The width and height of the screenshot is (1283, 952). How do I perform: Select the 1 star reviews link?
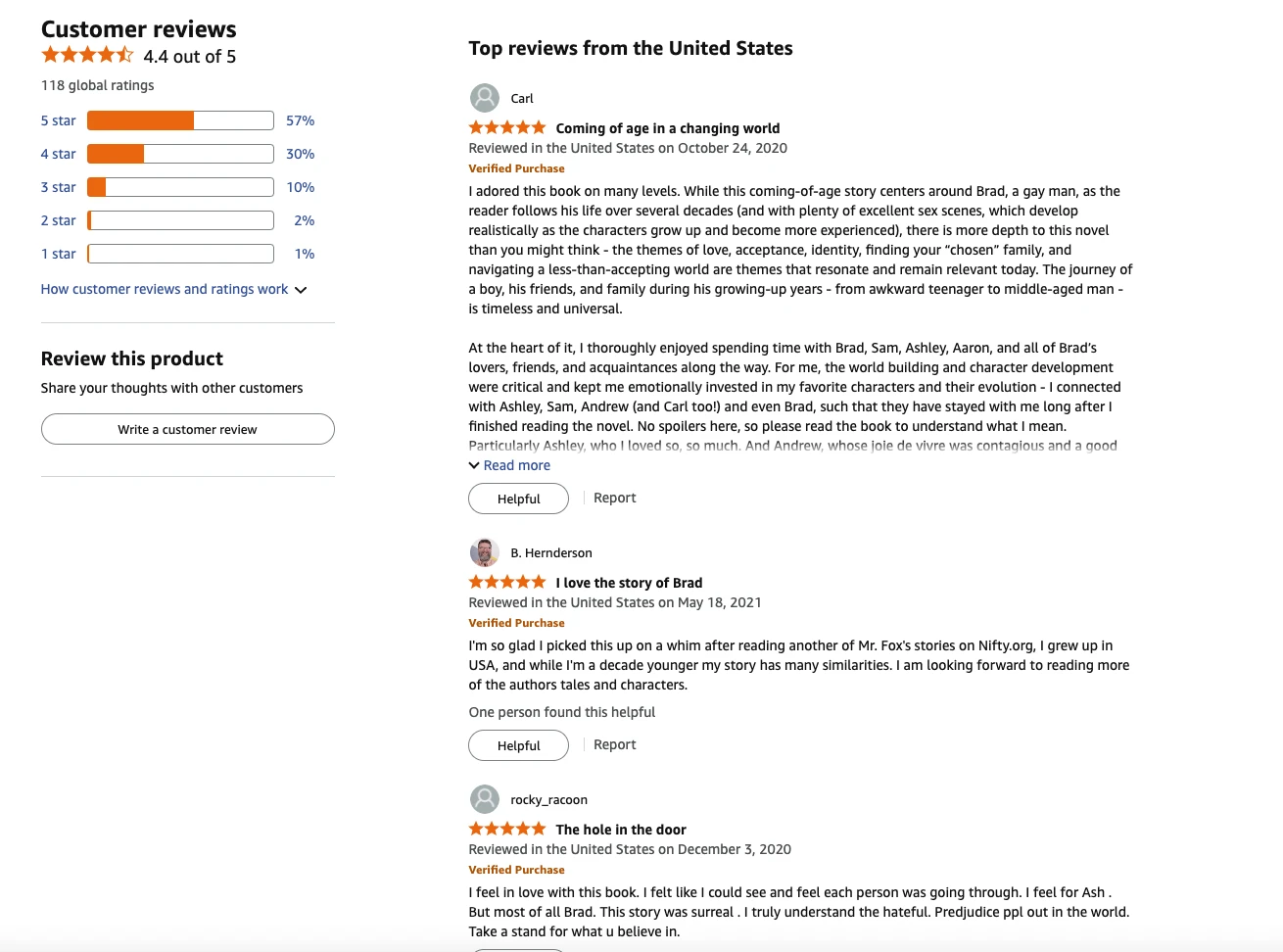(x=59, y=254)
